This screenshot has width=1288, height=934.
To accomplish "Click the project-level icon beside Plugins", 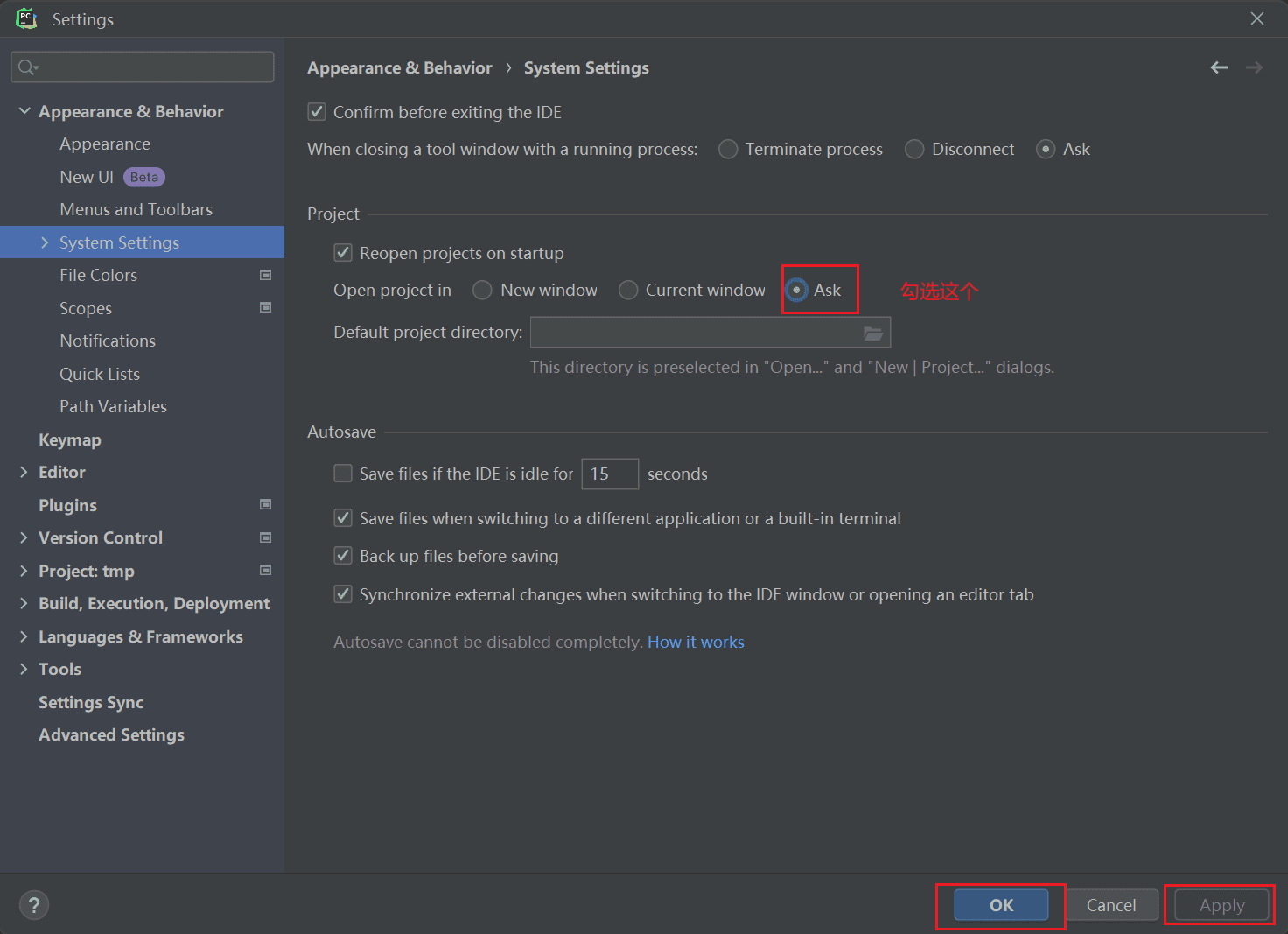I will click(x=266, y=504).
